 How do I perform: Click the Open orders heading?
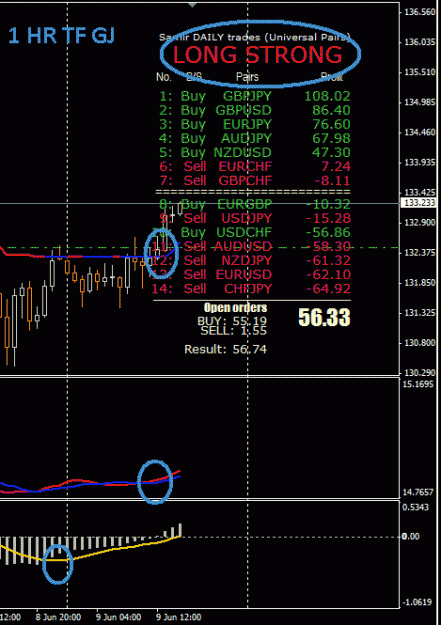point(235,308)
